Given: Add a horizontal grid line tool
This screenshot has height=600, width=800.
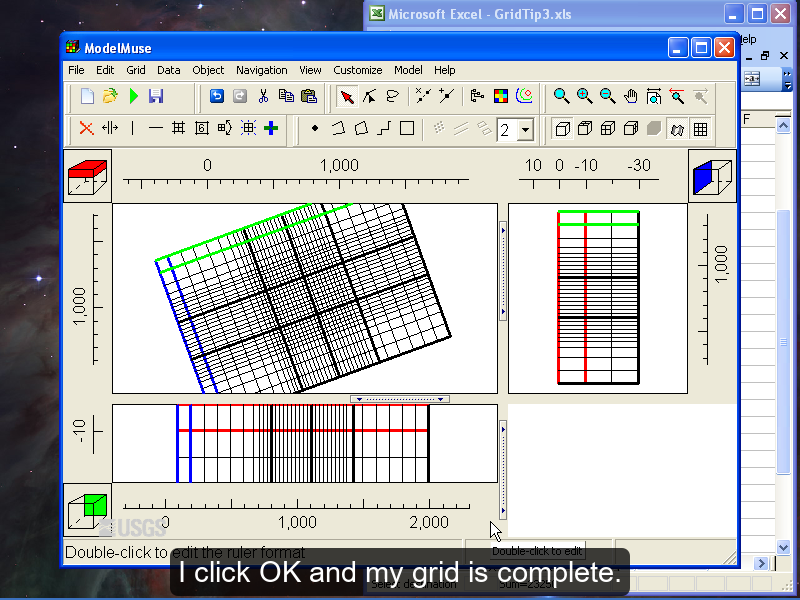Looking at the screenshot, I should coord(156,128).
